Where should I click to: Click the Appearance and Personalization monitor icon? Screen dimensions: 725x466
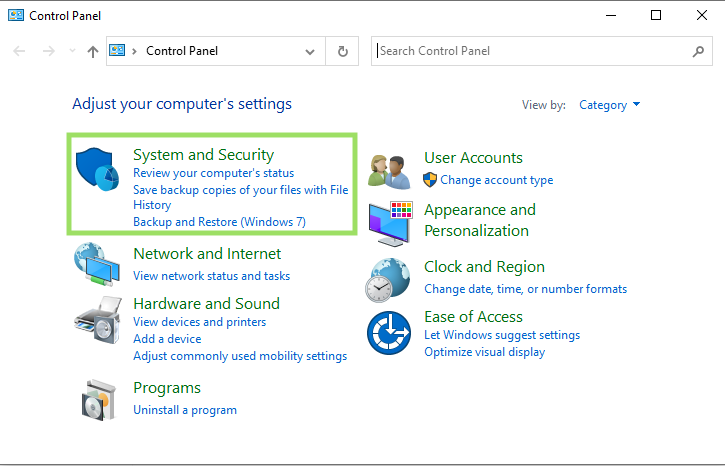point(391,224)
